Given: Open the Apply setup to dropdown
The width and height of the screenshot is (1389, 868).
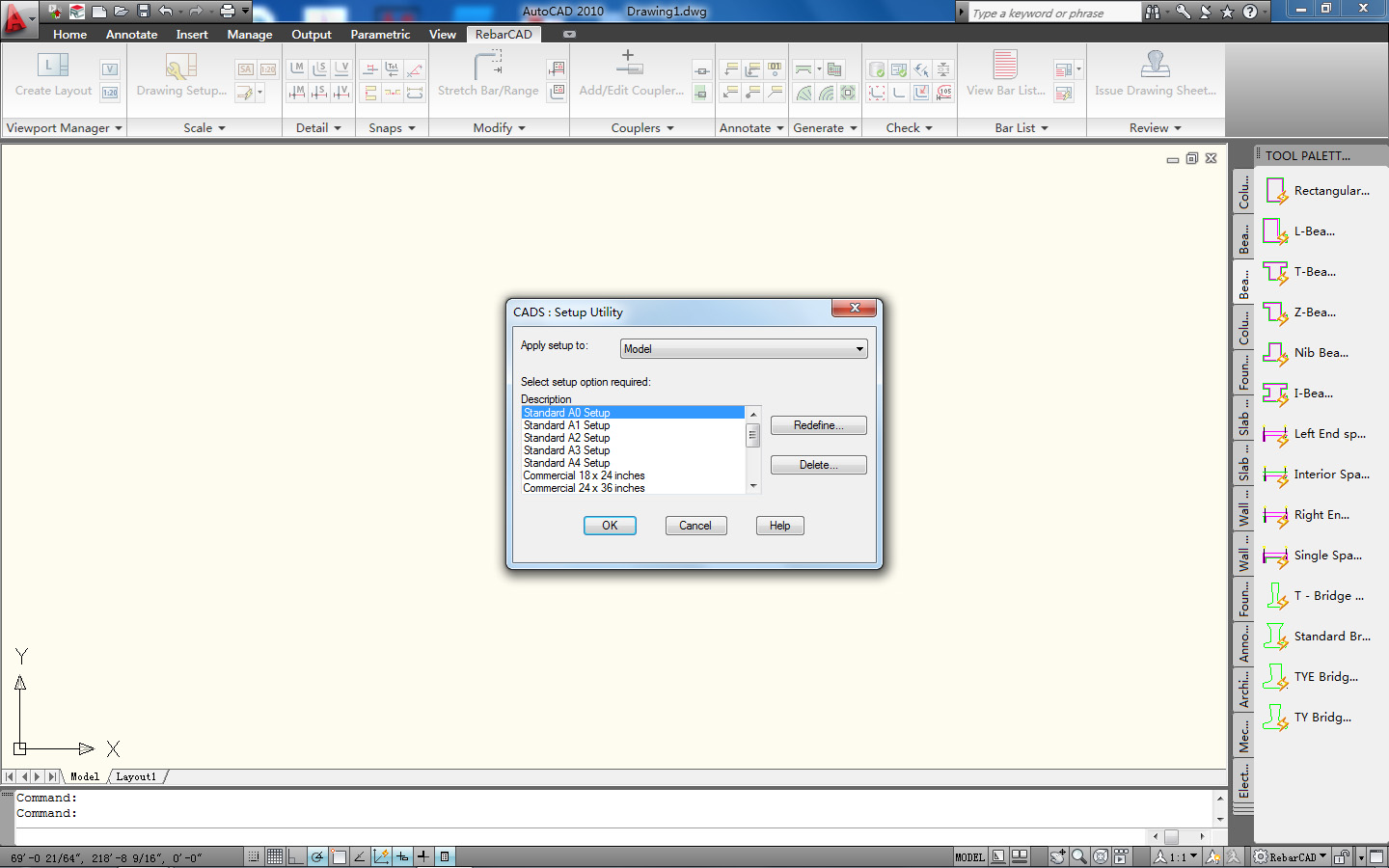Looking at the screenshot, I should pyautogui.click(x=743, y=349).
